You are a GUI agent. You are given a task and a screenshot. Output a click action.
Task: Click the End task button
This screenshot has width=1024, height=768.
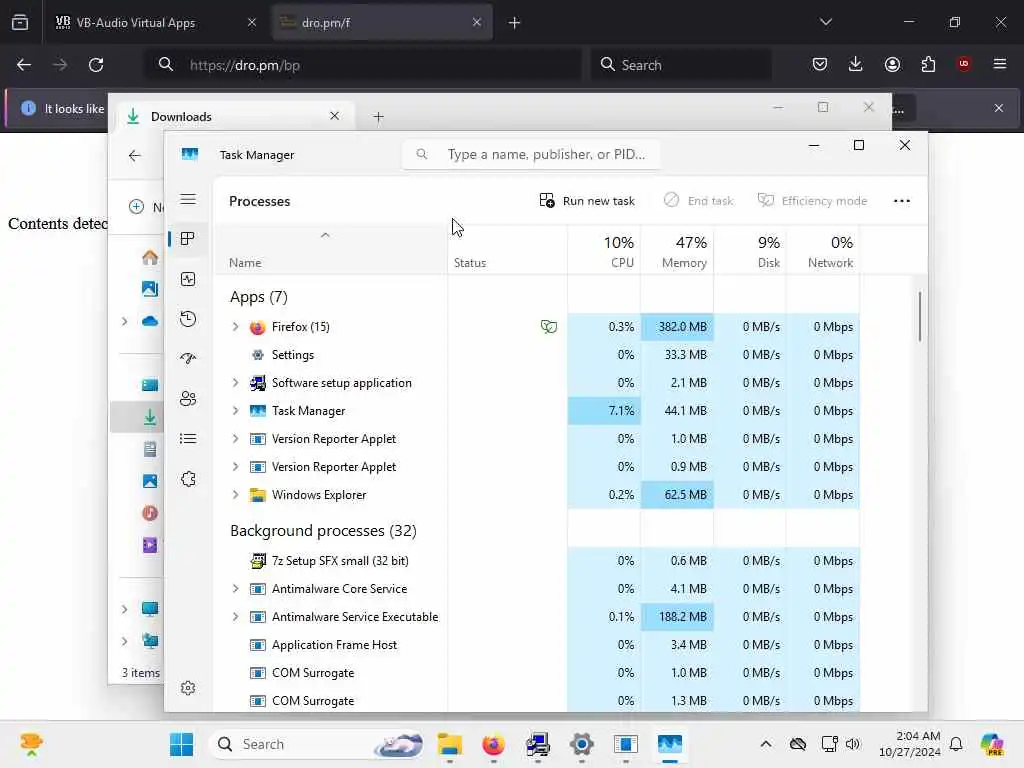[698, 200]
